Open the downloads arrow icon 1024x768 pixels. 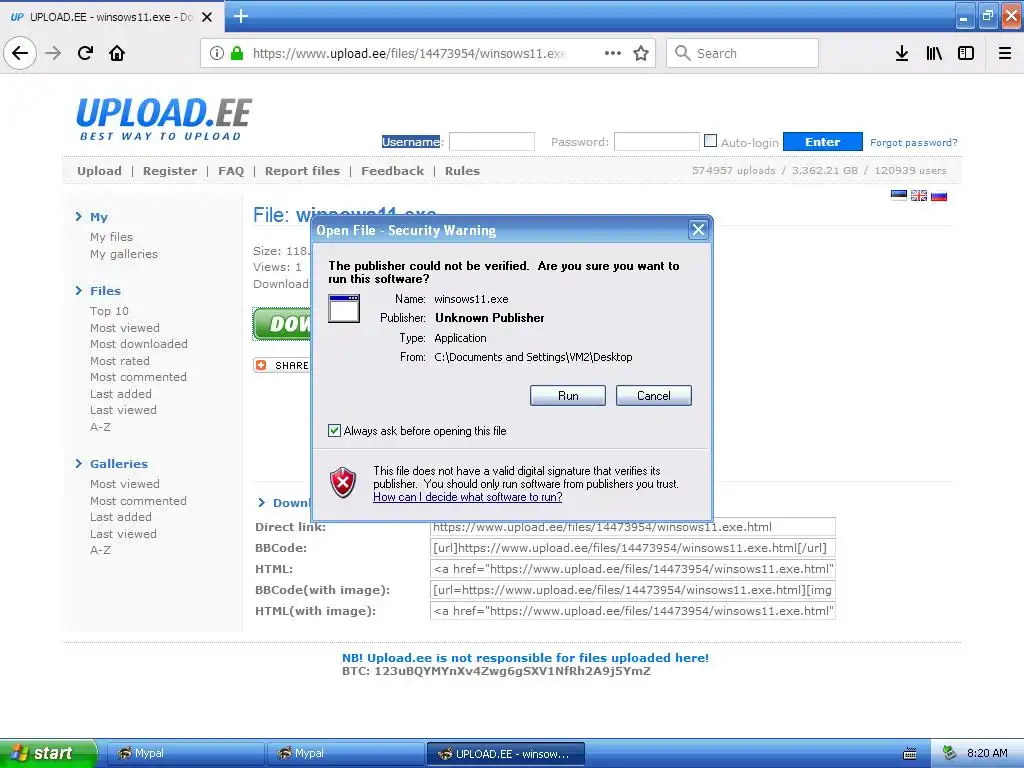coord(902,53)
